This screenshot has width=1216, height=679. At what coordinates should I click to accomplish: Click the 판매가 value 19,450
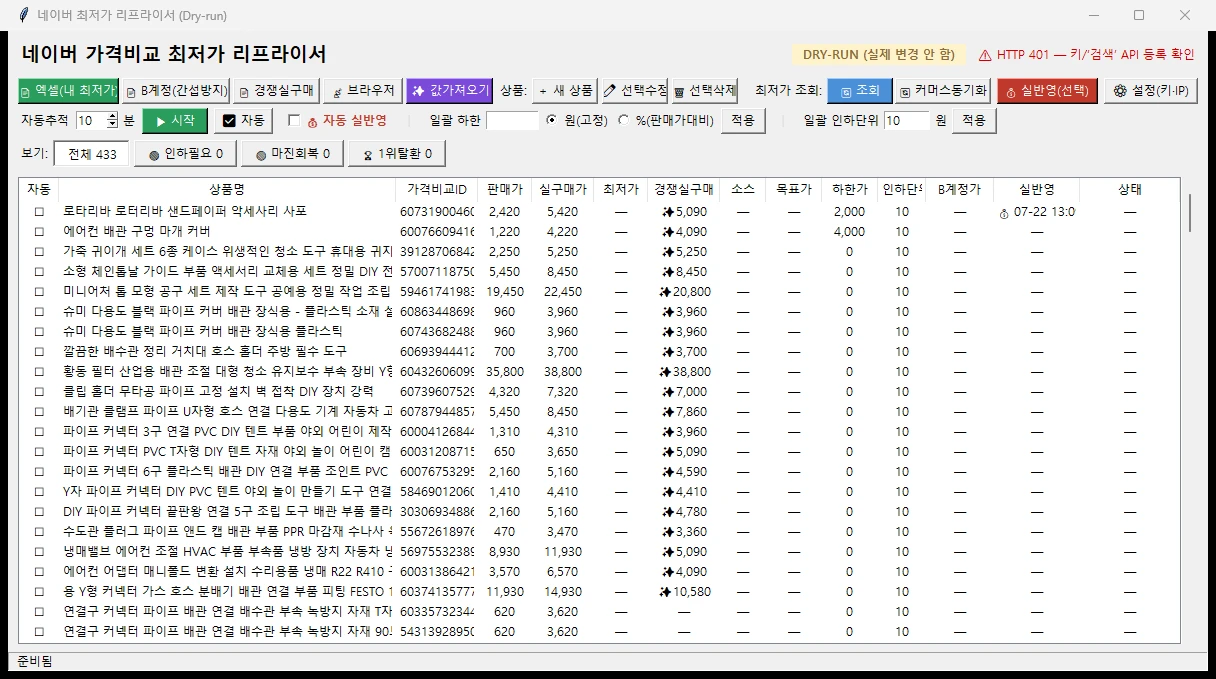(x=505, y=292)
